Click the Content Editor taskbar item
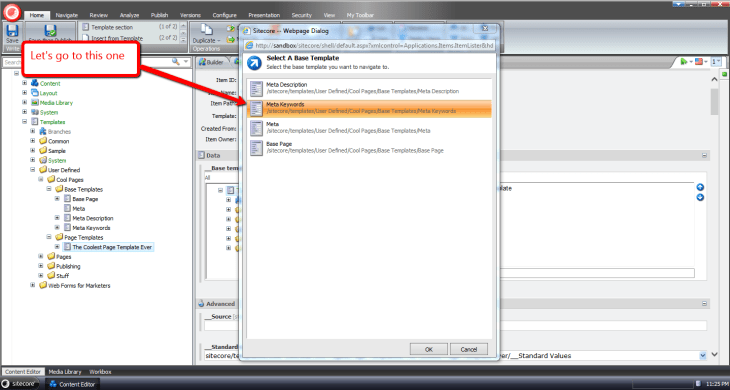This screenshot has height=390, width=730. coord(72,384)
